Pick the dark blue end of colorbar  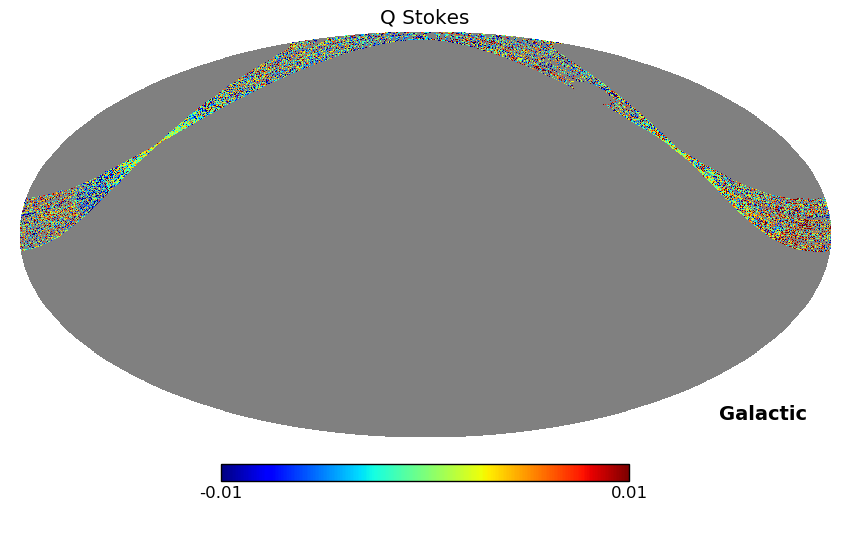click(228, 473)
